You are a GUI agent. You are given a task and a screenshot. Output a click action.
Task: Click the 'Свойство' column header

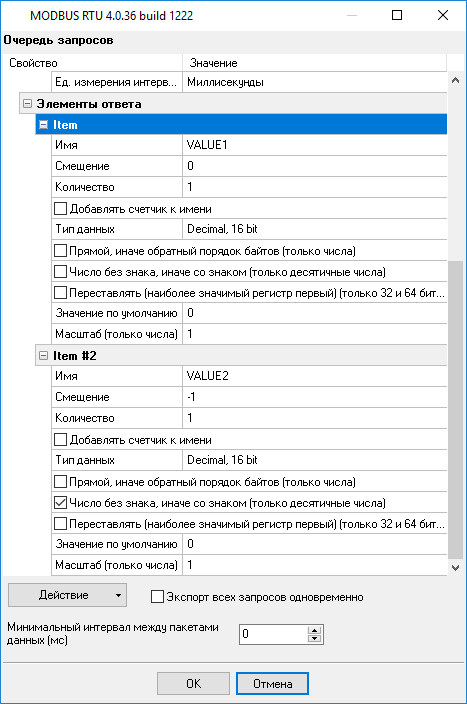tap(95, 63)
